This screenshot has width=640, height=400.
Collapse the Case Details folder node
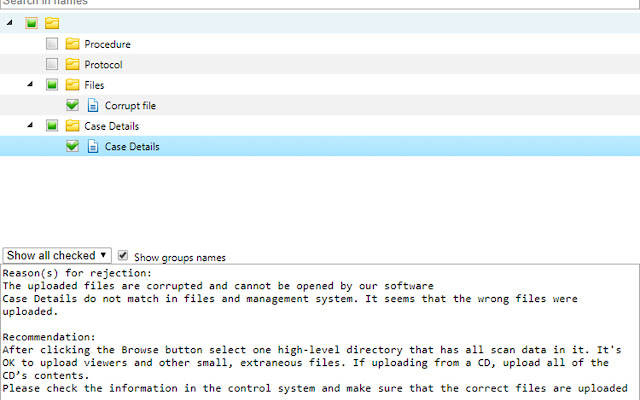pos(31,126)
